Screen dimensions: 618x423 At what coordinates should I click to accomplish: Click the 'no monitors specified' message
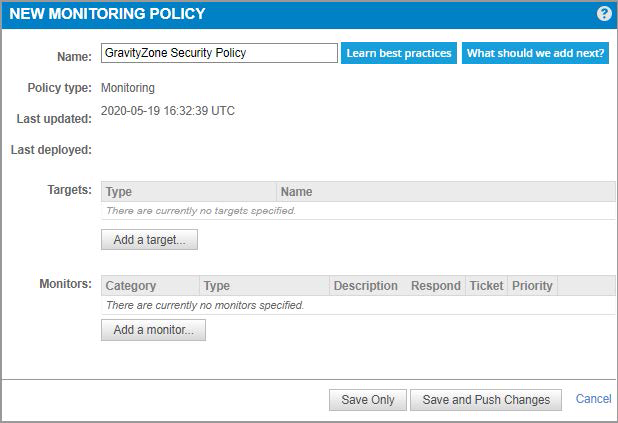[205, 305]
